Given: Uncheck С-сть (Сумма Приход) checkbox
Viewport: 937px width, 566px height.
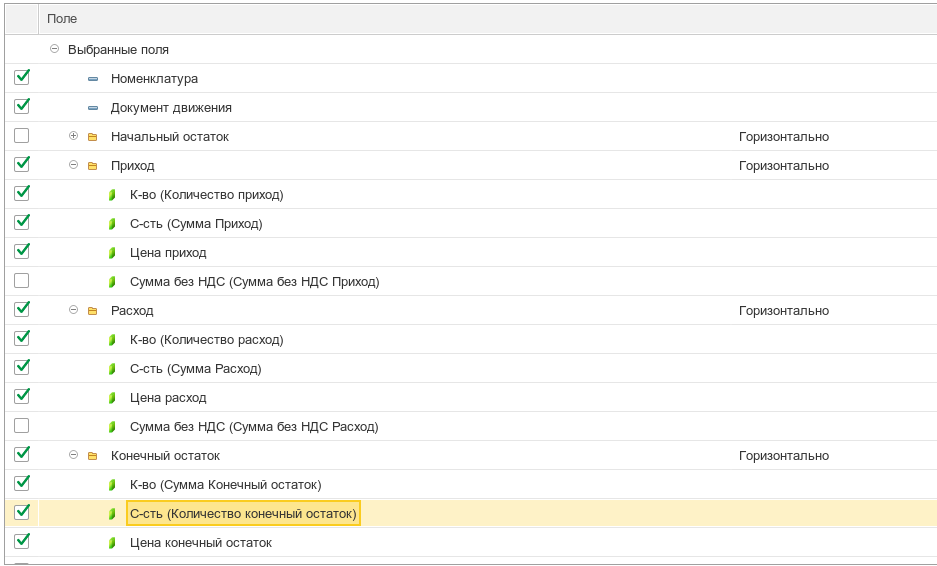Looking at the screenshot, I should [x=22, y=223].
